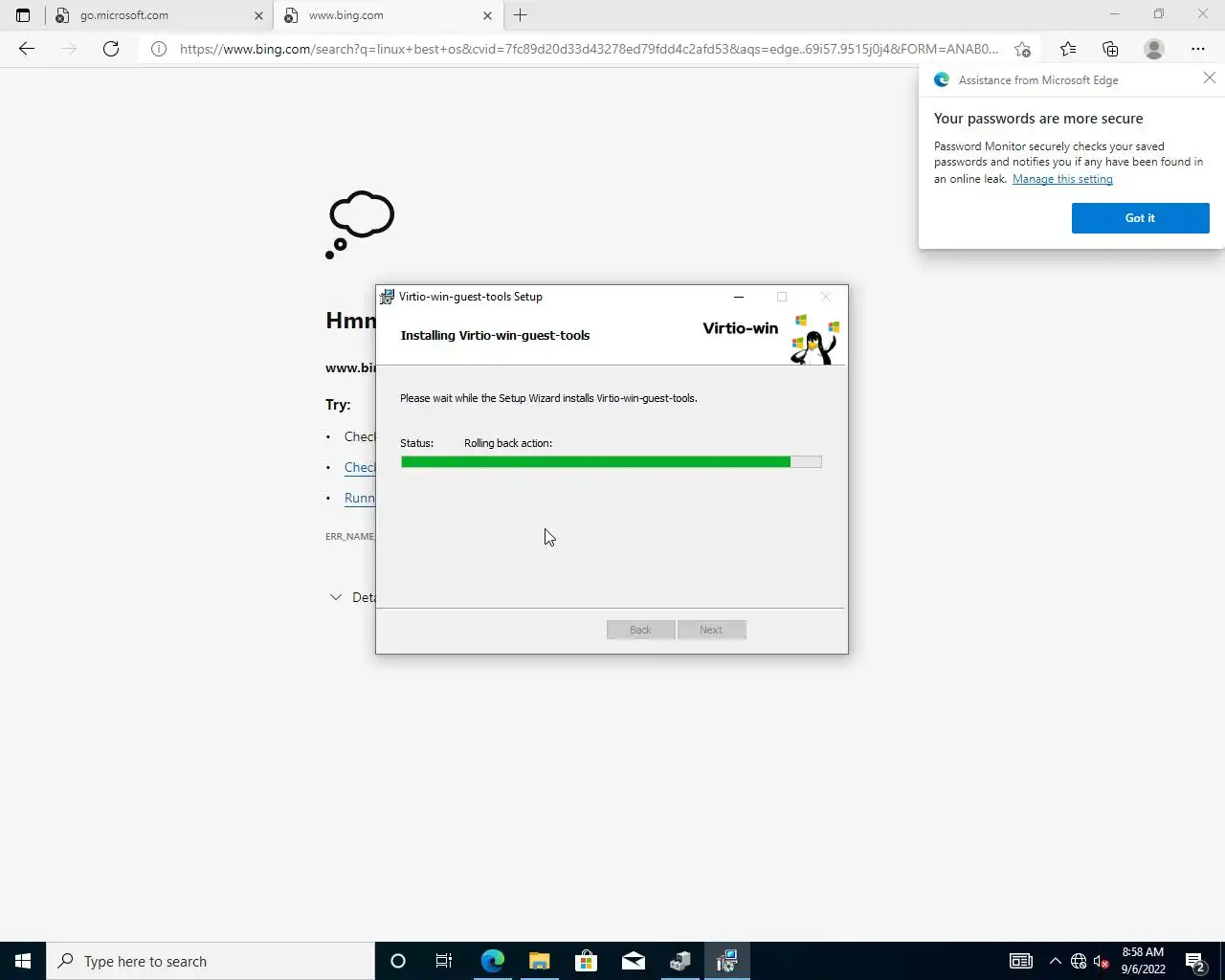Screen dimensions: 1225x980
Task: Click the Virtio-win-guest-tools Setup title bar icon
Action: click(x=387, y=297)
